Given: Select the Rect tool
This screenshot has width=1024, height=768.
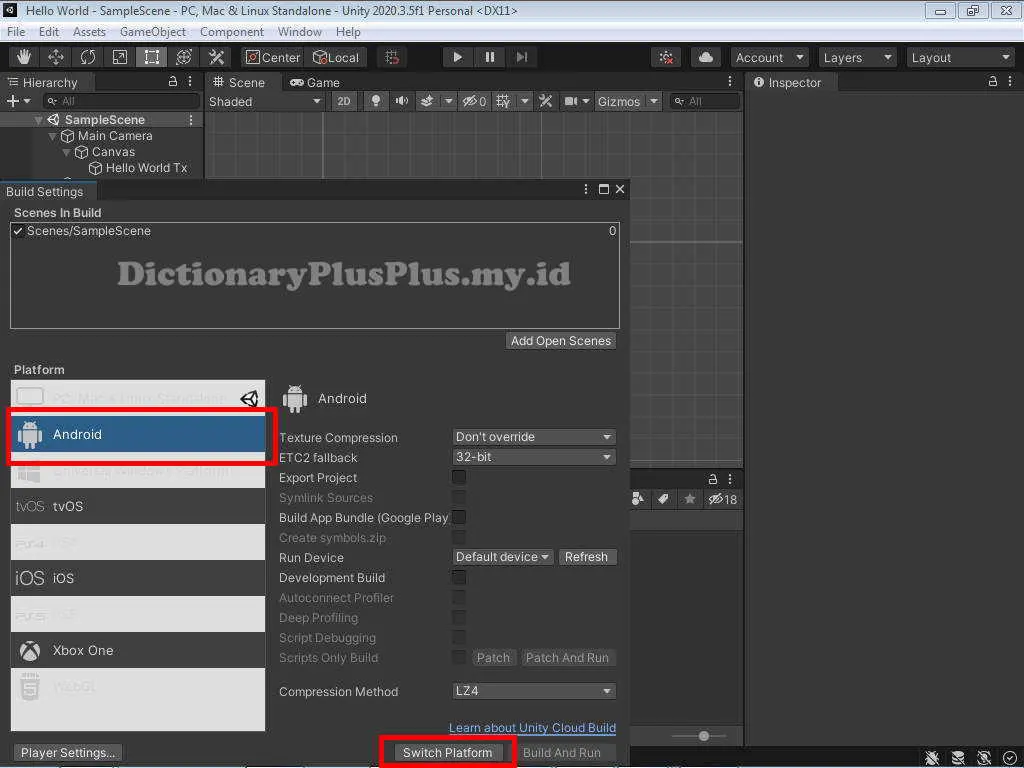Looking at the screenshot, I should point(152,57).
